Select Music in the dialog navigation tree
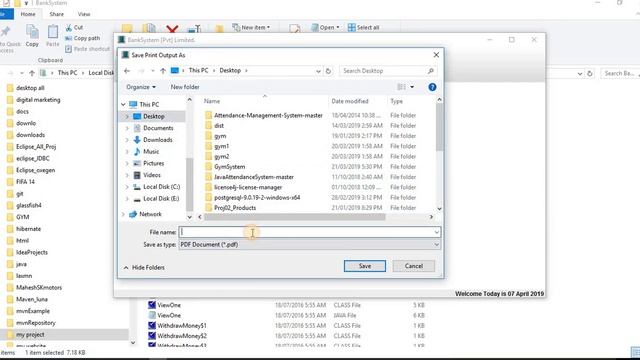Viewport: 640px width, 360px height. point(151,151)
